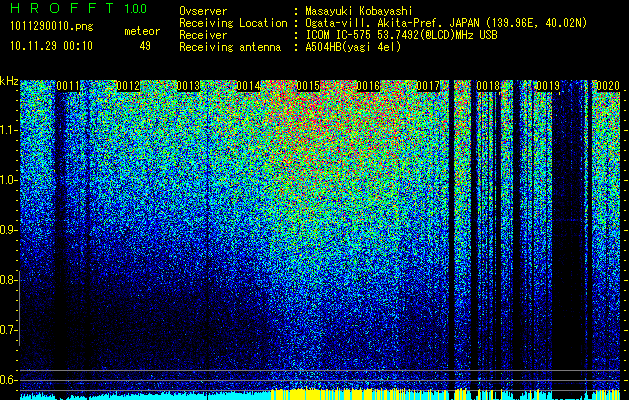Select the 0011 time marker
Image resolution: width=629 pixels, height=400 pixels.
pos(68,86)
